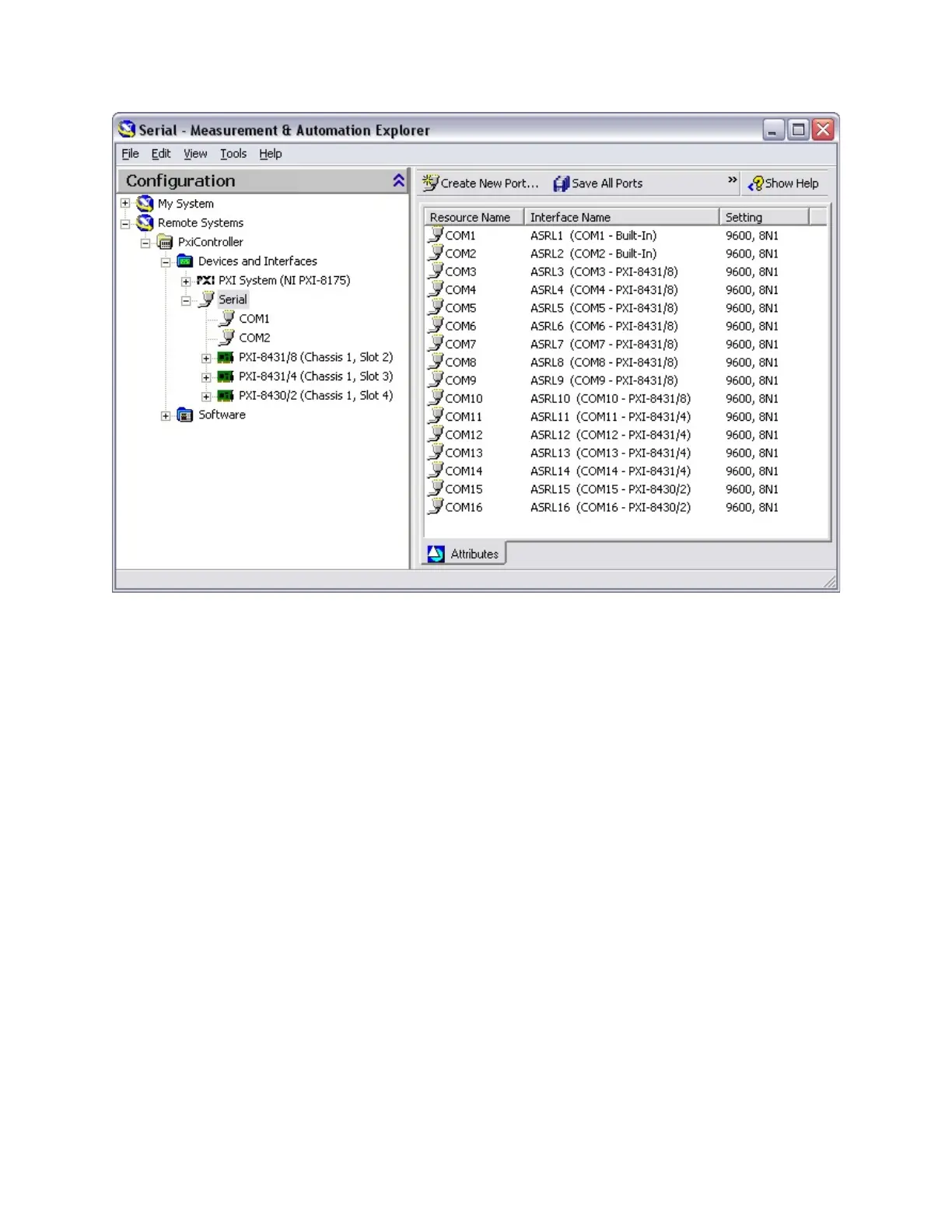The image size is (952, 1232).
Task: Click the application icon in title bar
Action: coord(128,129)
